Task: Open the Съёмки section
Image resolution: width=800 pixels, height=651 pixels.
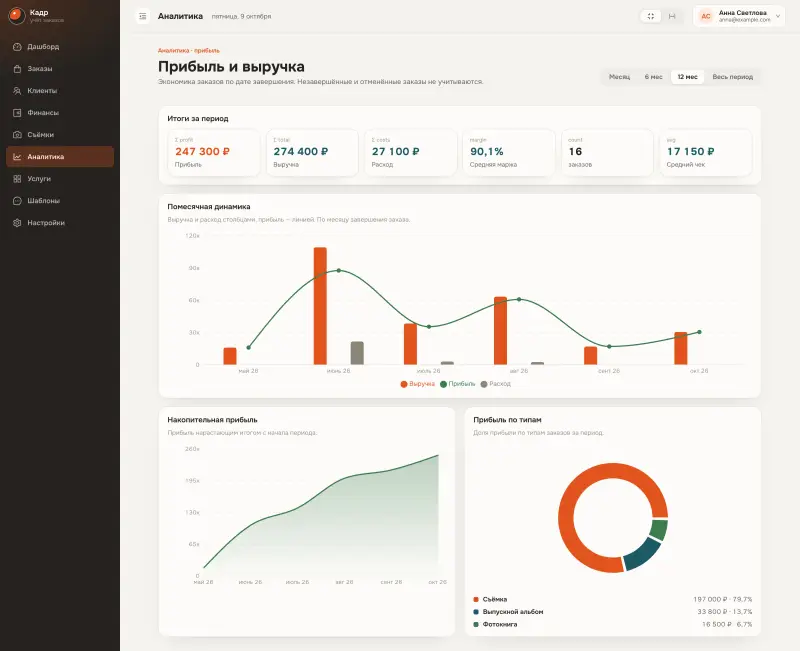Action: click(60, 135)
